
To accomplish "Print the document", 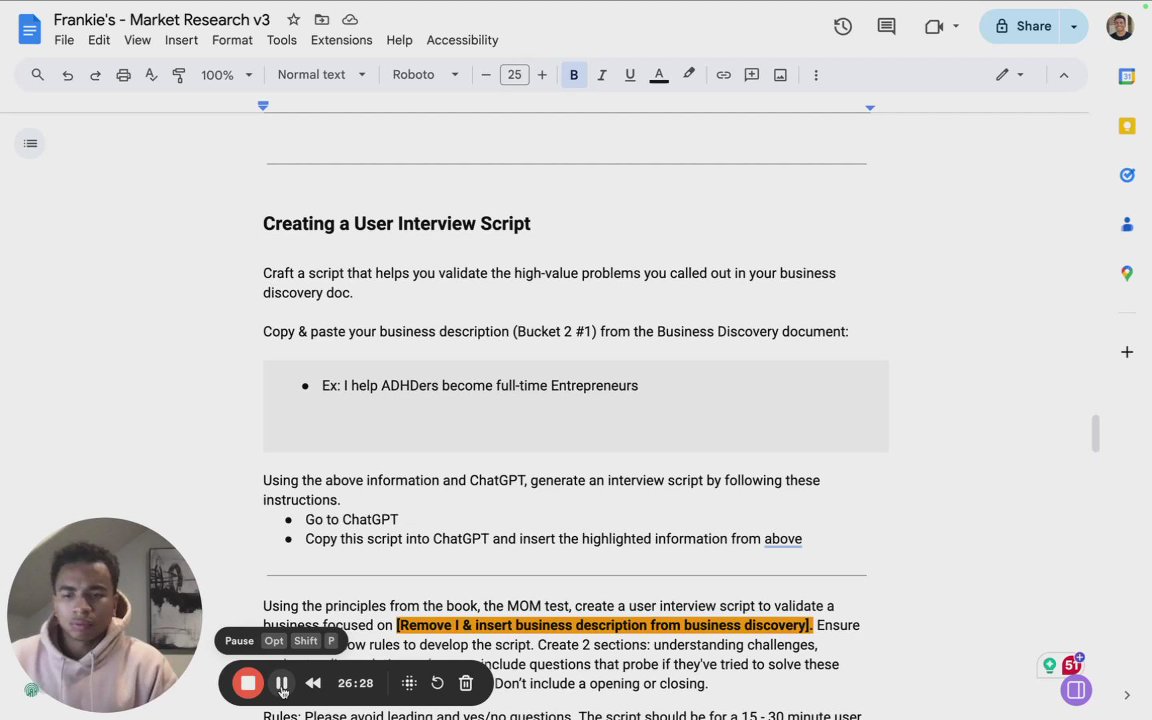I will (x=123, y=75).
